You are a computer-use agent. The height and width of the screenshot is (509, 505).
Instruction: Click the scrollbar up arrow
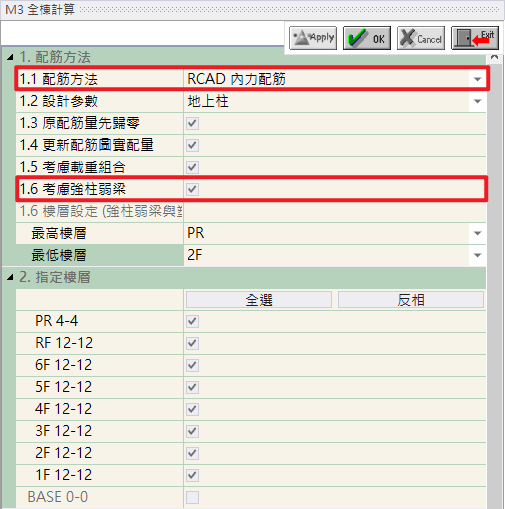[495, 57]
